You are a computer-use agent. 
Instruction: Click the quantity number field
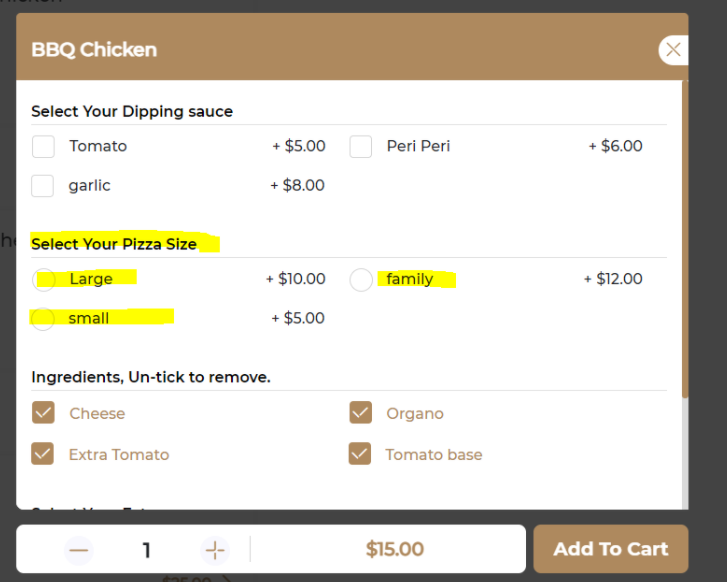coord(147,550)
